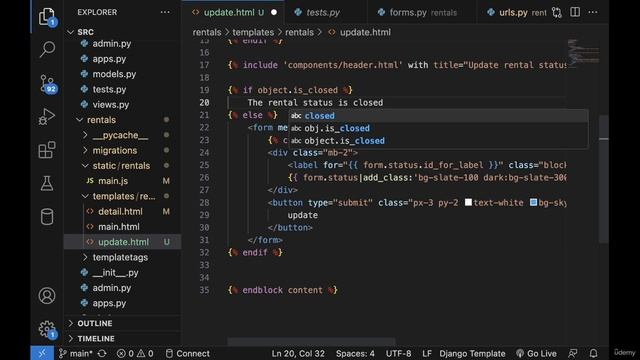Click the synchronize changes icon
The image size is (640, 360).
pyautogui.click(x=102, y=353)
